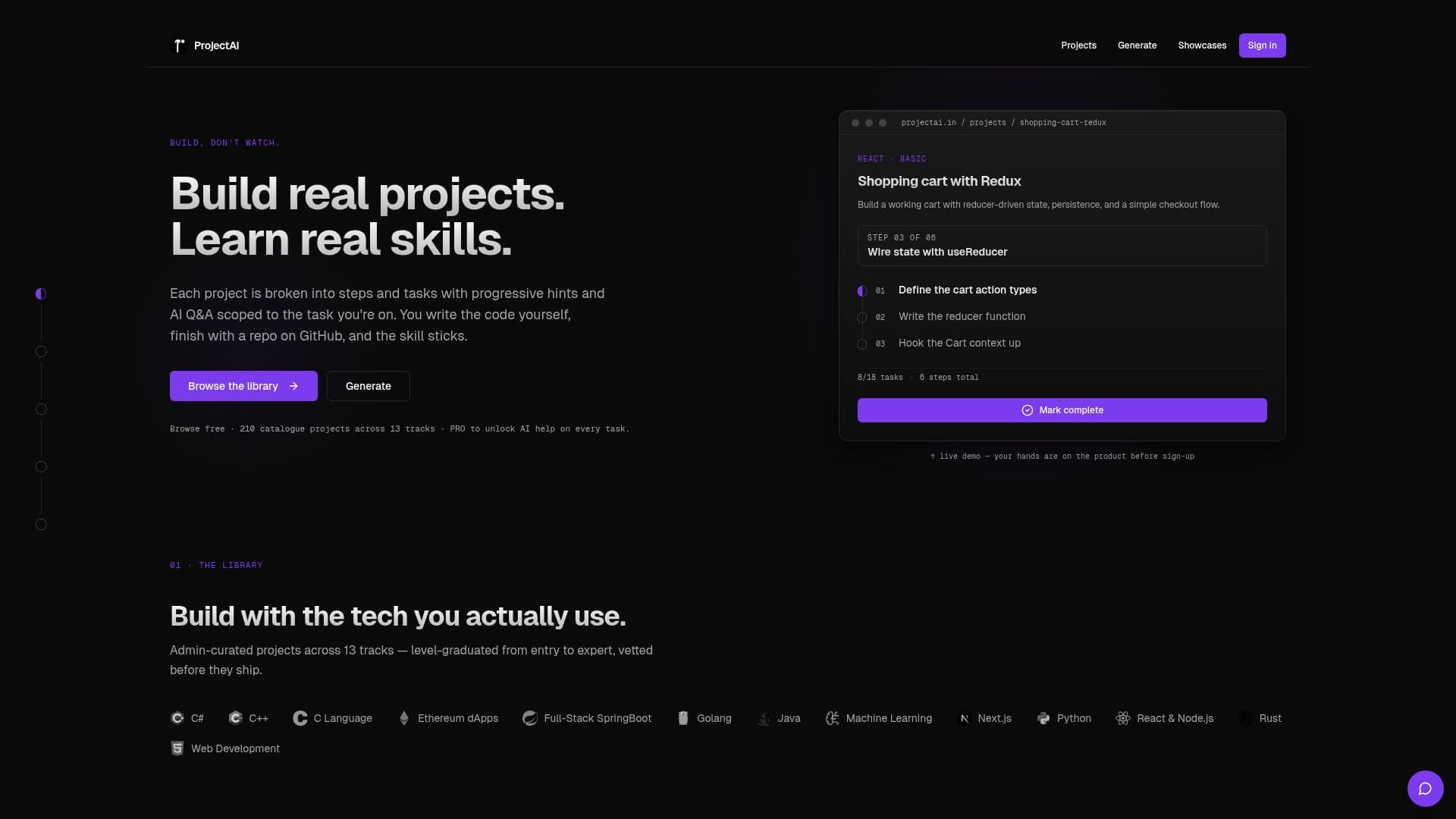Select the C# track icon

tap(177, 718)
